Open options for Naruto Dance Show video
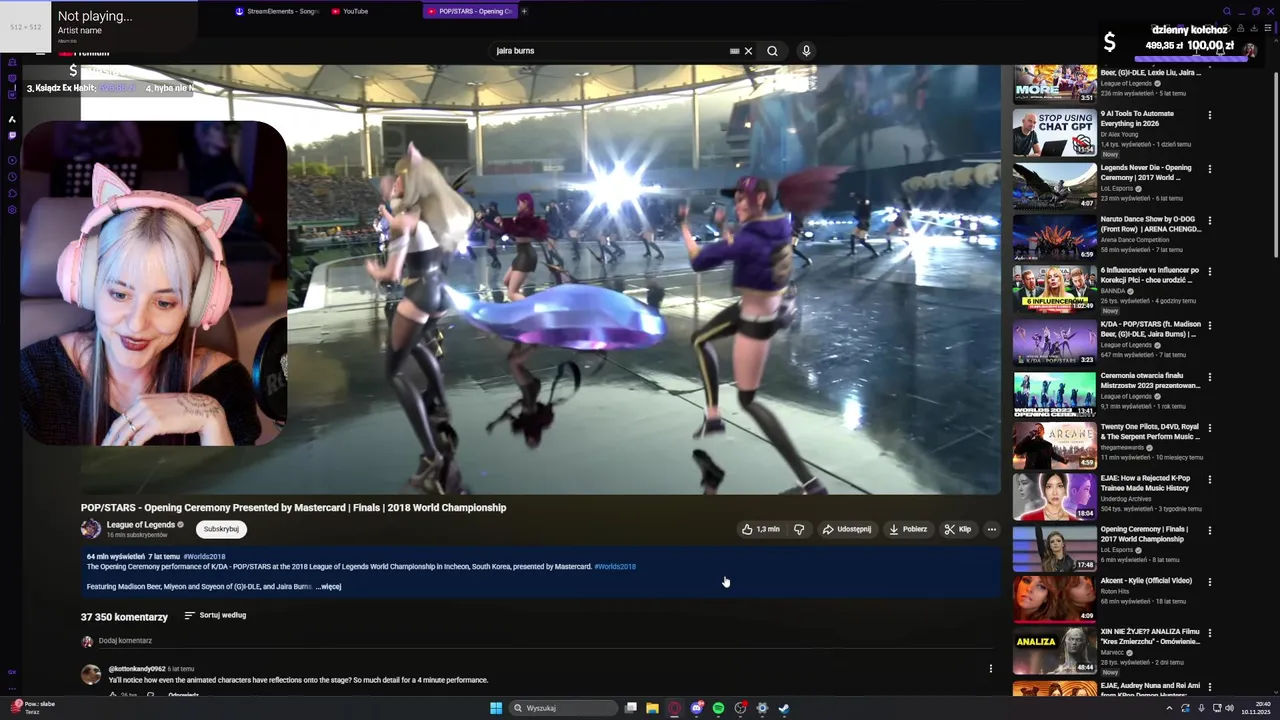Viewport: 1280px width, 720px height. pyautogui.click(x=1209, y=220)
